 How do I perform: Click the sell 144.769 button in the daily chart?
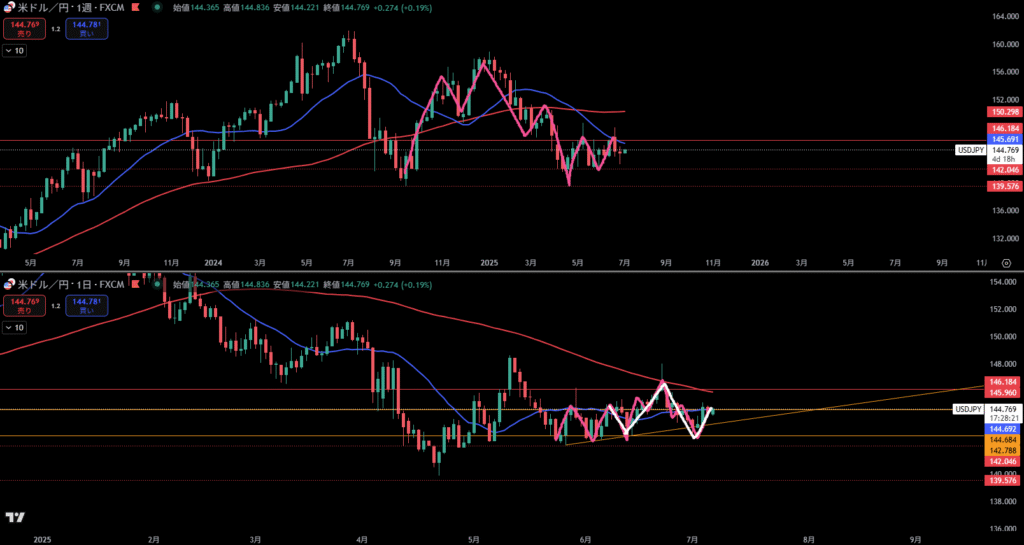pyautogui.click(x=25, y=306)
